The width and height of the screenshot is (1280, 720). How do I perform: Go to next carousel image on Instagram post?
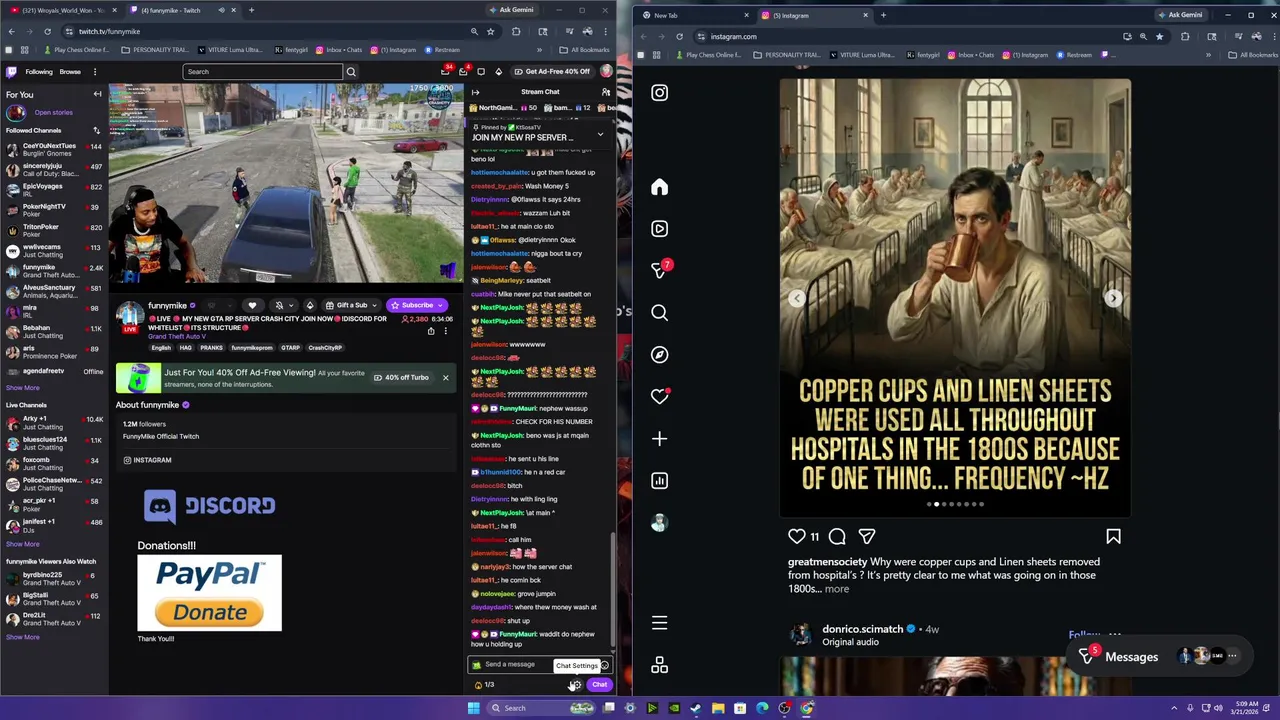[1113, 298]
